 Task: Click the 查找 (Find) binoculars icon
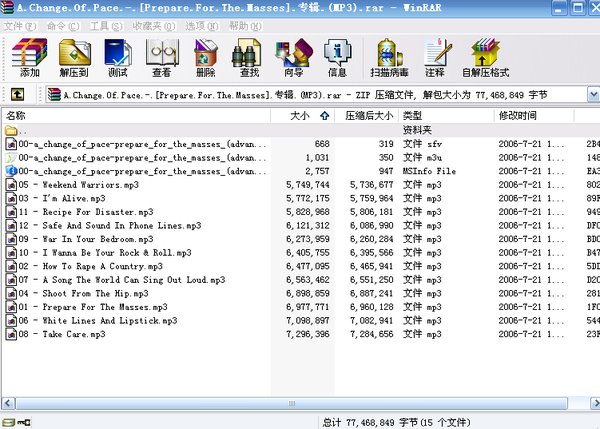246,52
